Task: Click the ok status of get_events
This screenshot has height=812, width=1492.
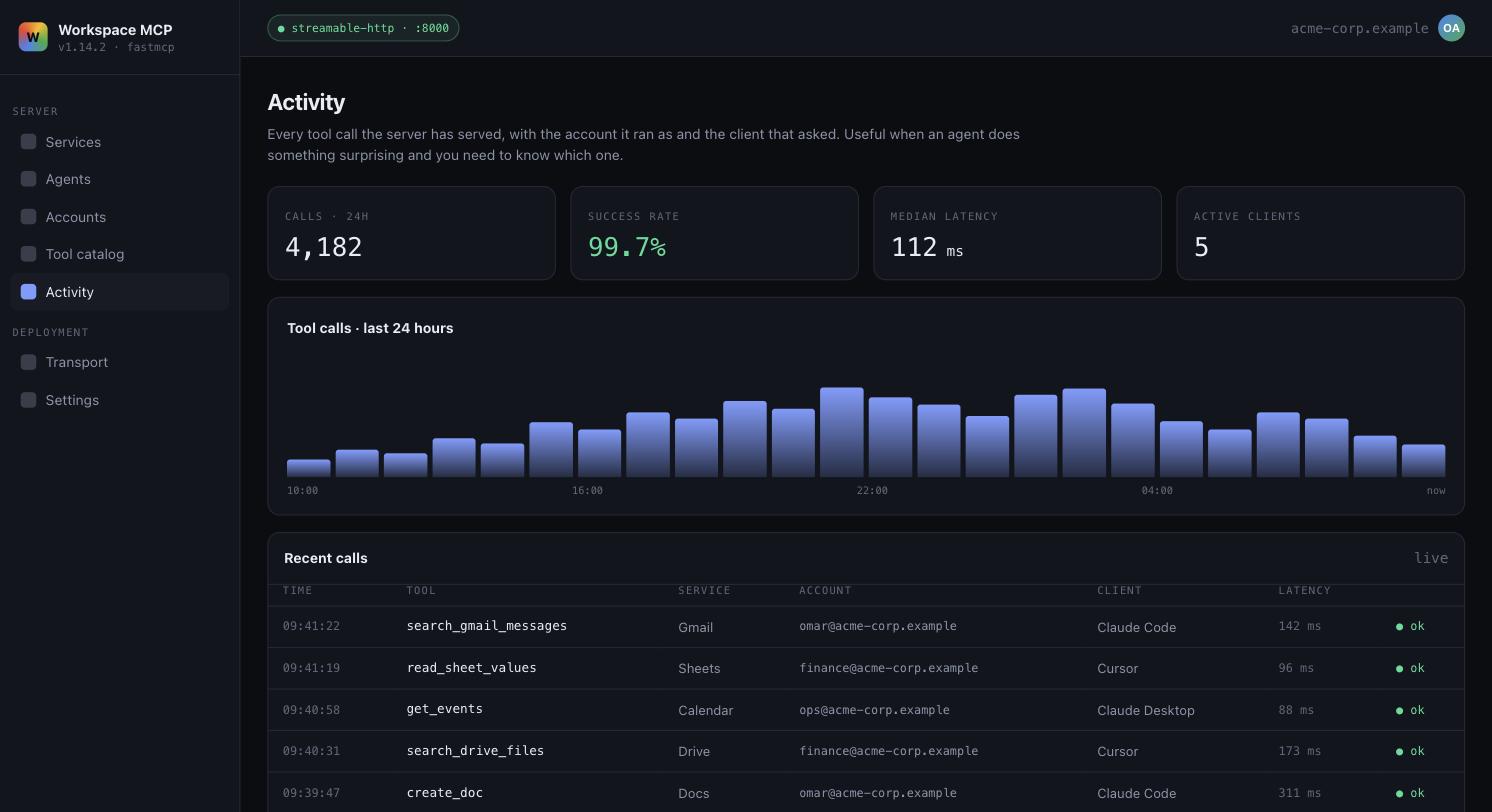Action: pos(1410,710)
